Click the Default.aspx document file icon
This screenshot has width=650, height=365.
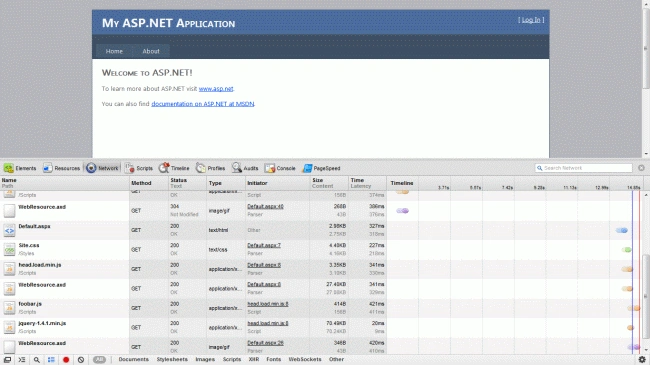pyautogui.click(x=9, y=230)
